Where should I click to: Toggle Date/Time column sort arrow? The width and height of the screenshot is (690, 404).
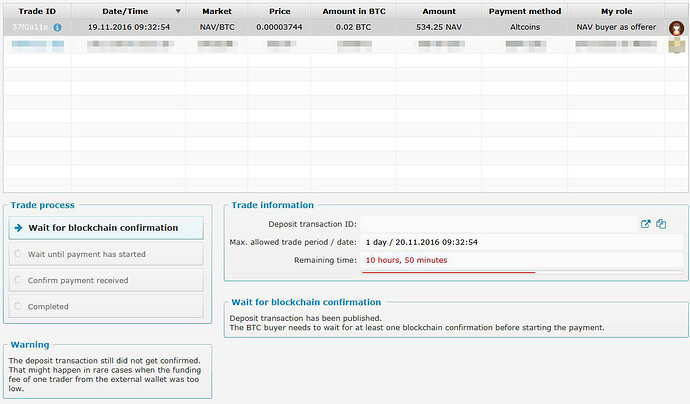click(178, 11)
